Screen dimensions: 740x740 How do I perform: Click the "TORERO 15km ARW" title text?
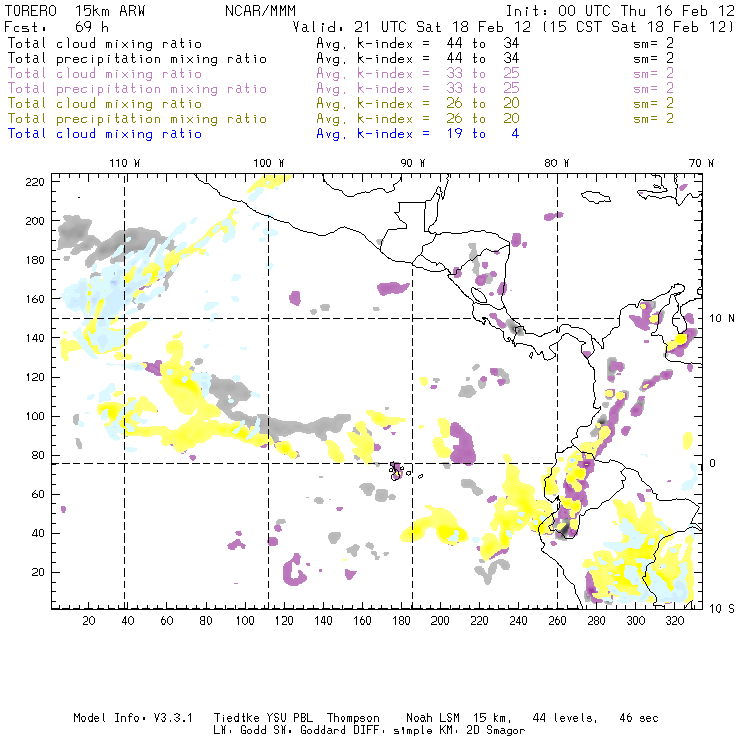pyautogui.click(x=75, y=10)
